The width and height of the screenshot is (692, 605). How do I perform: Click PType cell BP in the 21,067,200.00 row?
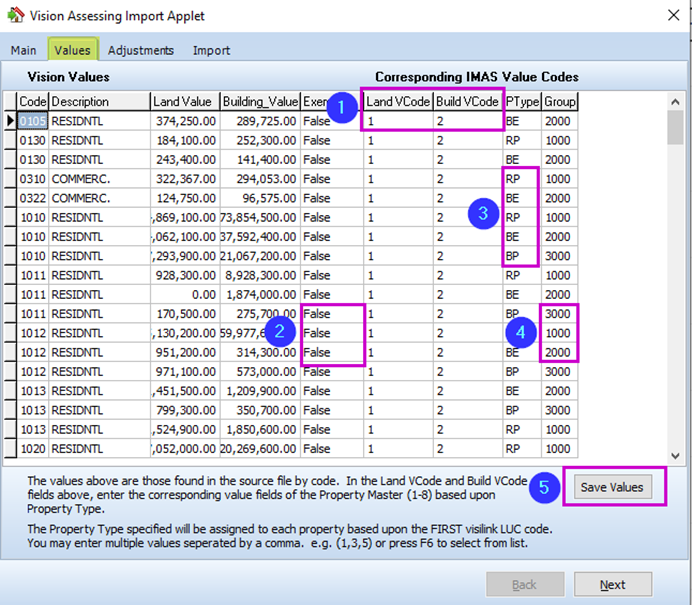(x=522, y=256)
